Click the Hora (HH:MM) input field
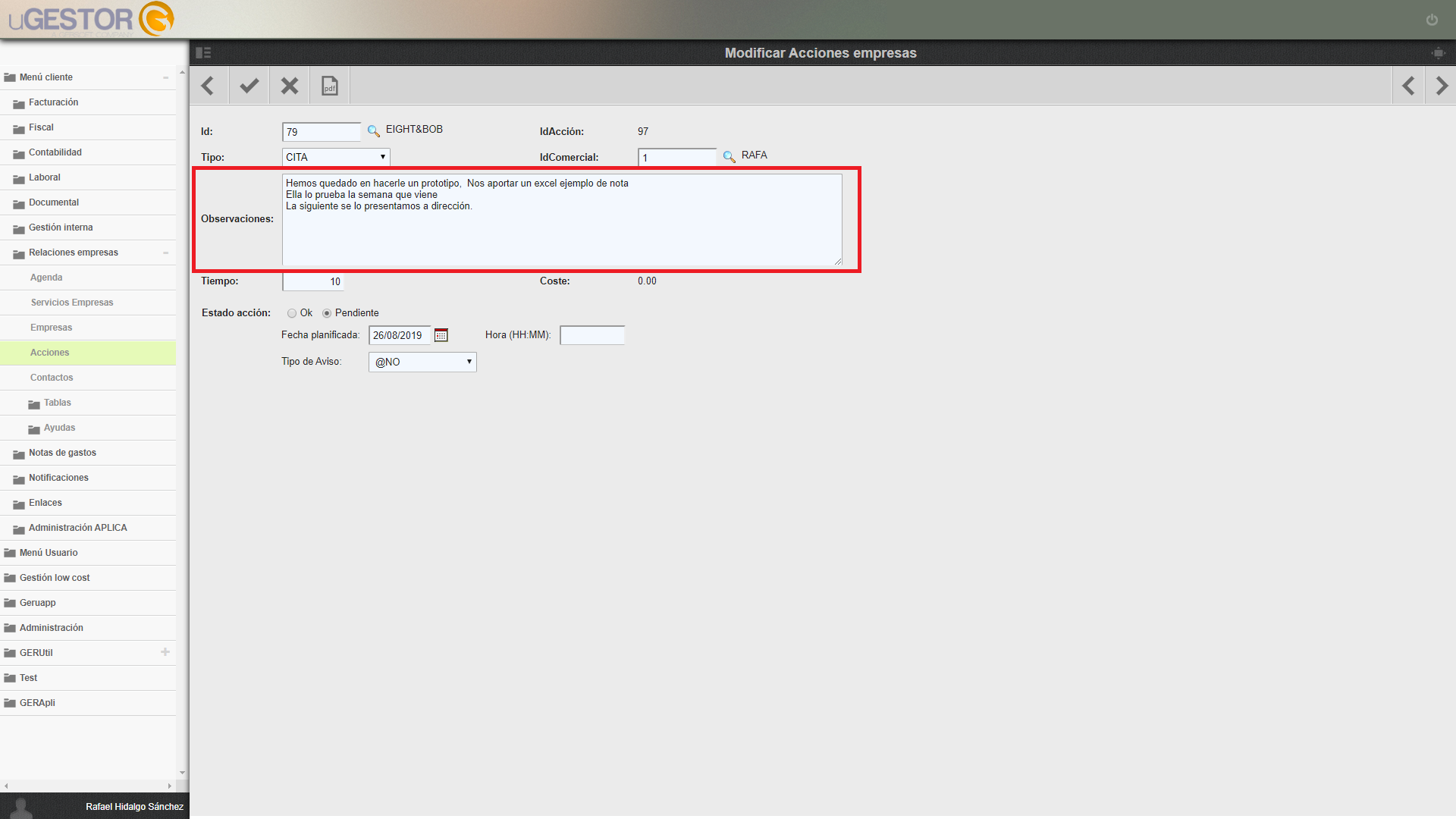The width and height of the screenshot is (1456, 819). coord(592,335)
